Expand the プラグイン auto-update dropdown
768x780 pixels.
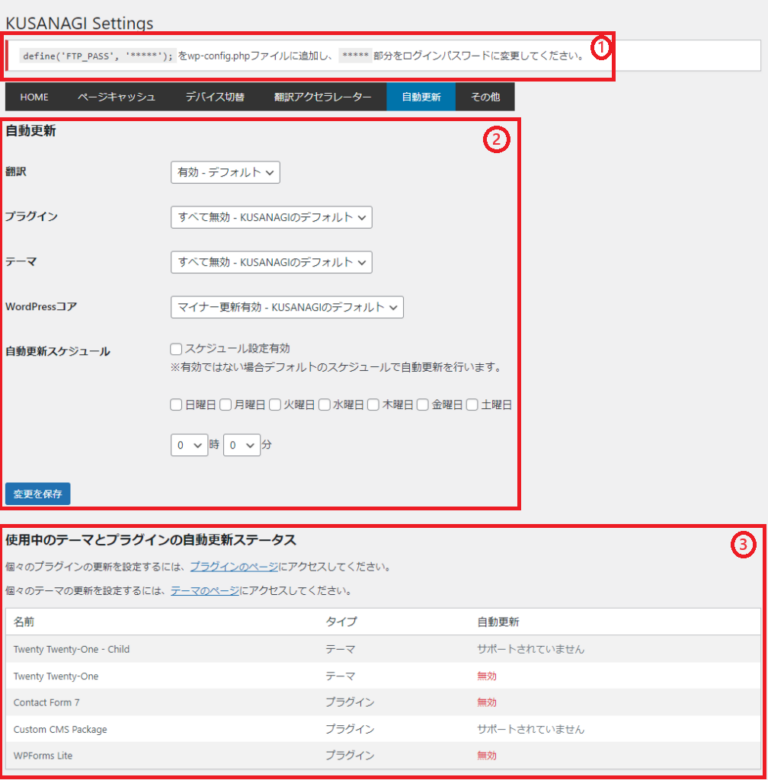click(271, 217)
